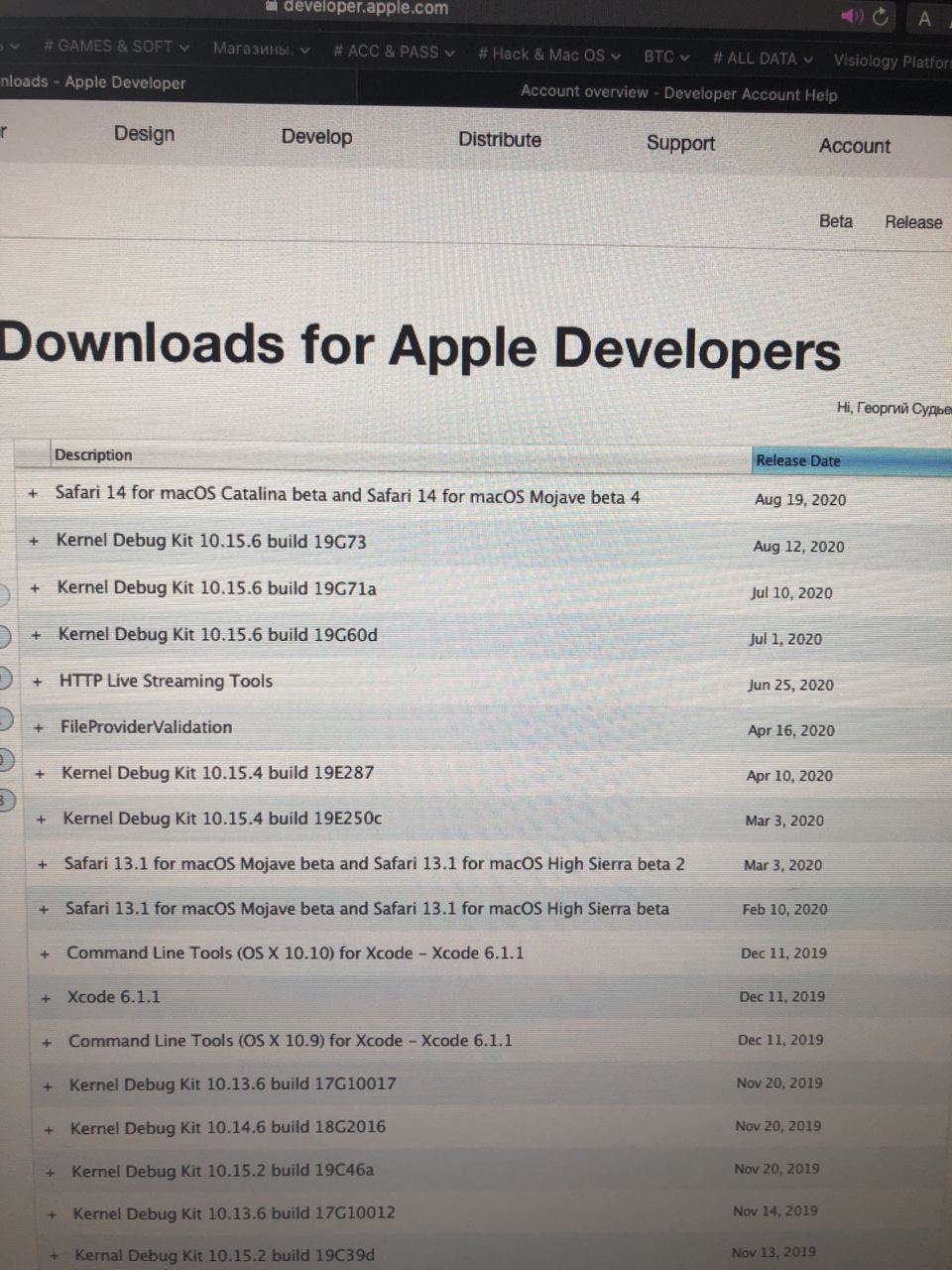This screenshot has width=952, height=1270.
Task: Click the 'Downloads for Apple Developers' heading
Action: coord(420,346)
